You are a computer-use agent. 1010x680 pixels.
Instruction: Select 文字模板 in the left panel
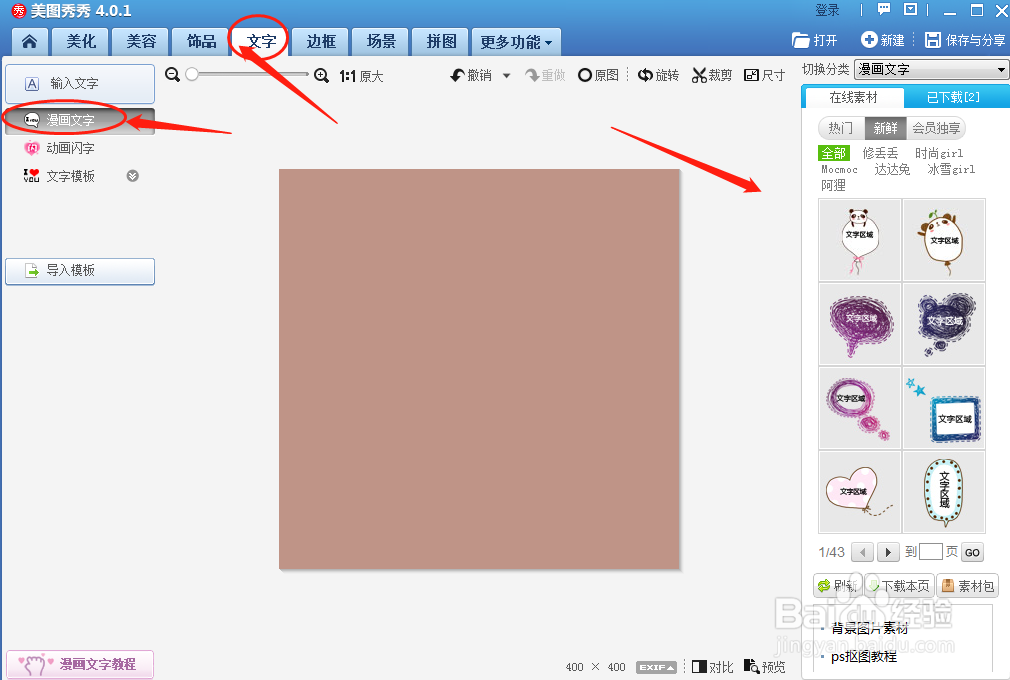pos(70,176)
